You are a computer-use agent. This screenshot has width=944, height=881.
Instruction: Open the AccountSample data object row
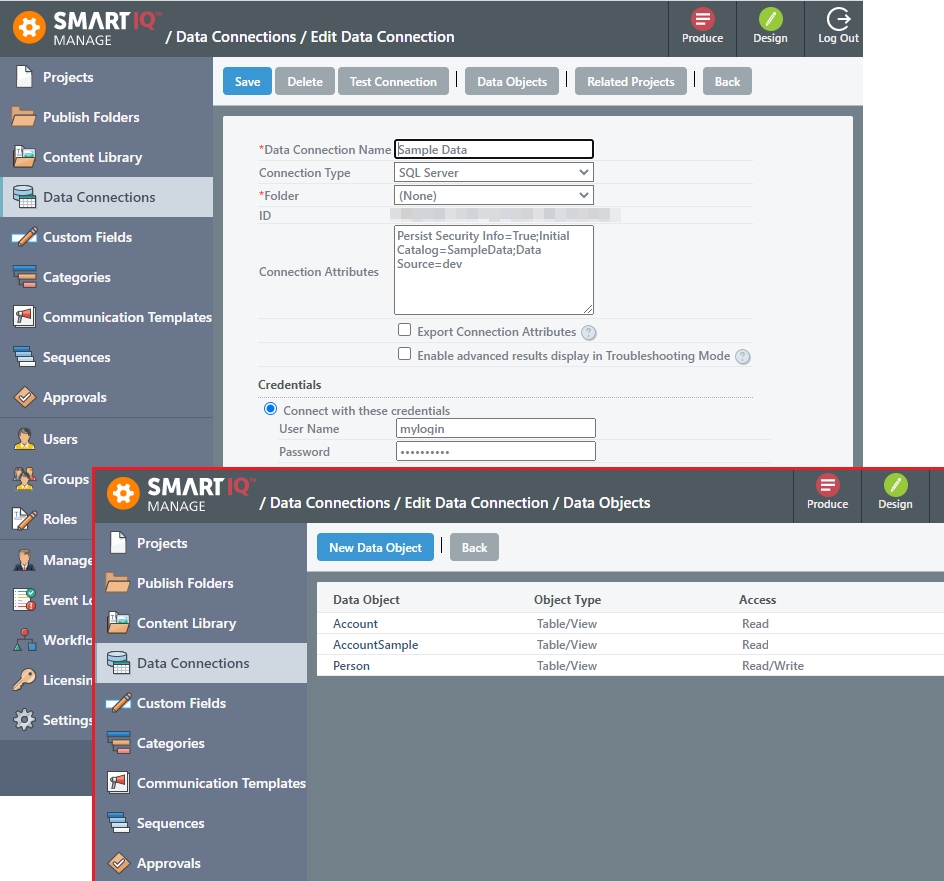[x=630, y=644]
